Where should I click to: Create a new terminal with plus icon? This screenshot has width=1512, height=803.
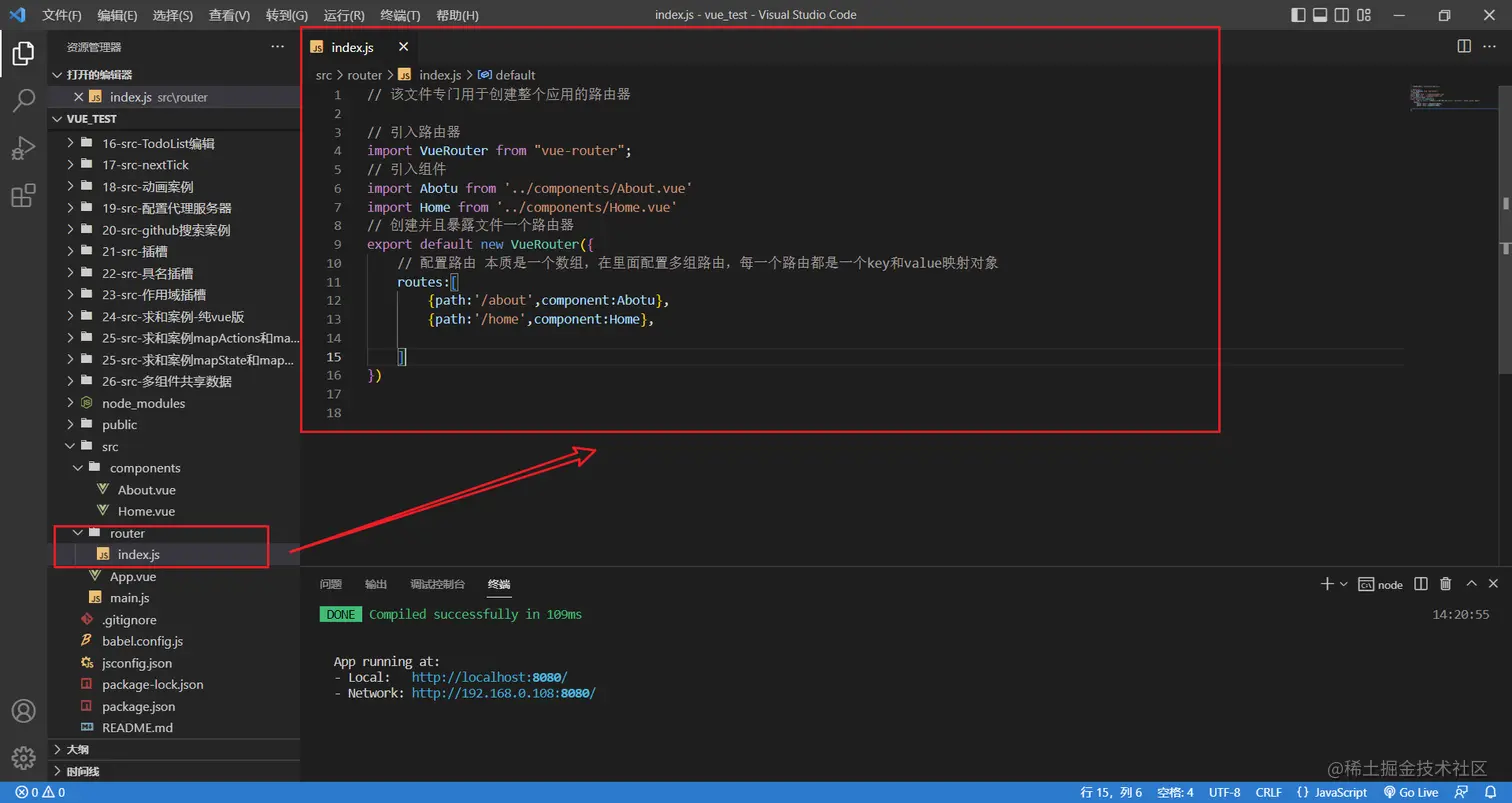(x=1327, y=584)
